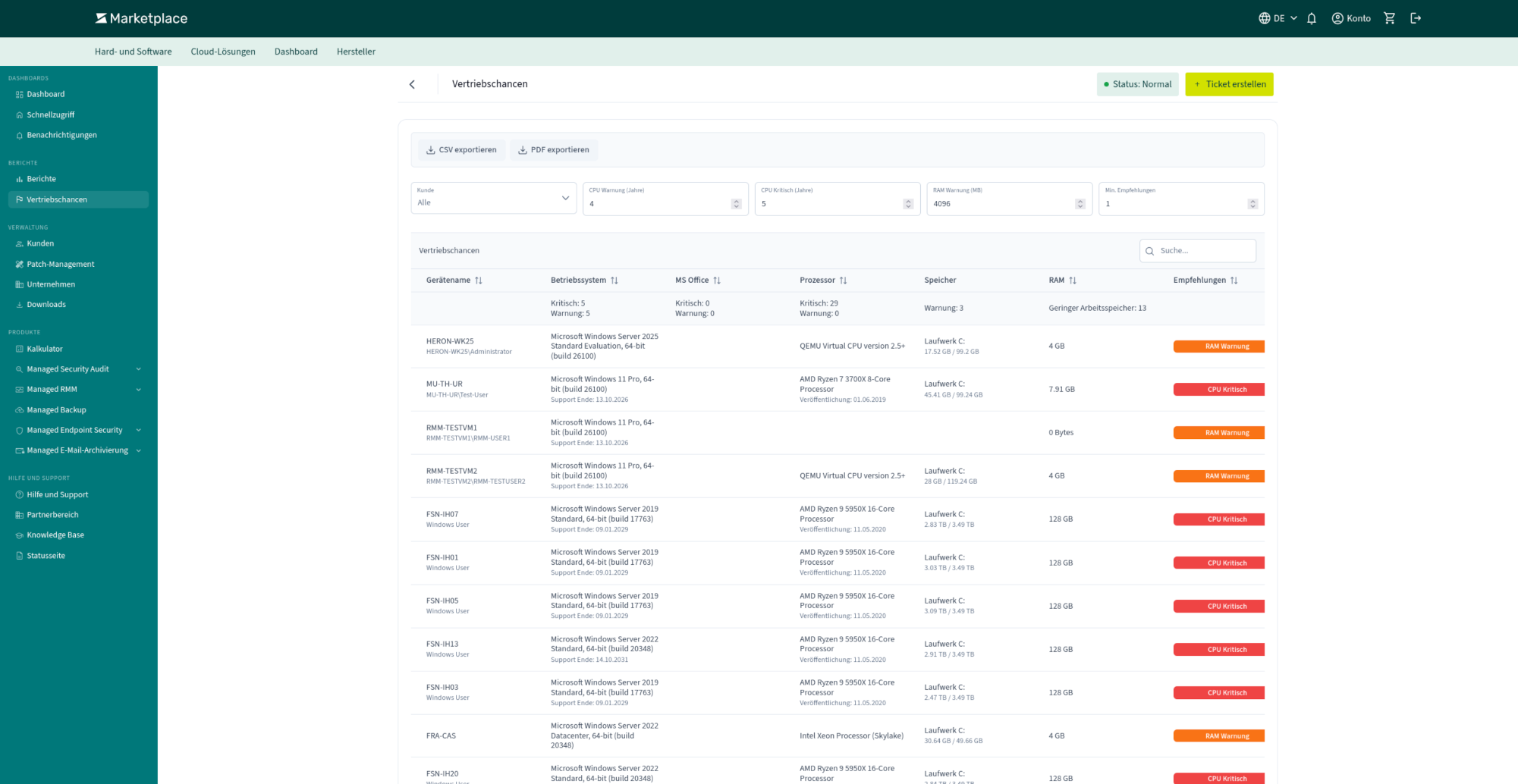Expand Managed Endpoint Security chevron

point(138,430)
